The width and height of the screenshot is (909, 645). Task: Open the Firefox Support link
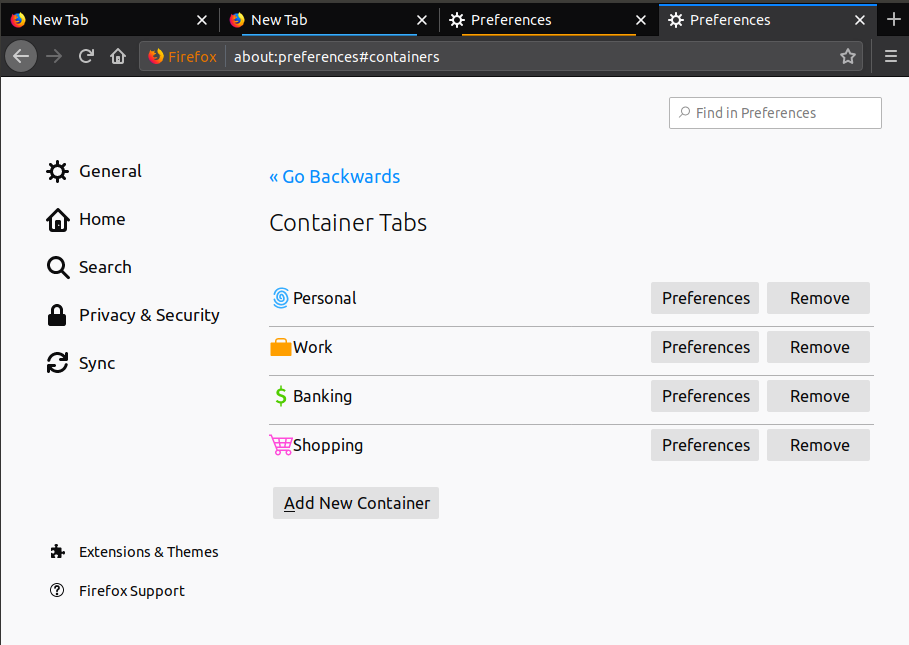(x=131, y=590)
